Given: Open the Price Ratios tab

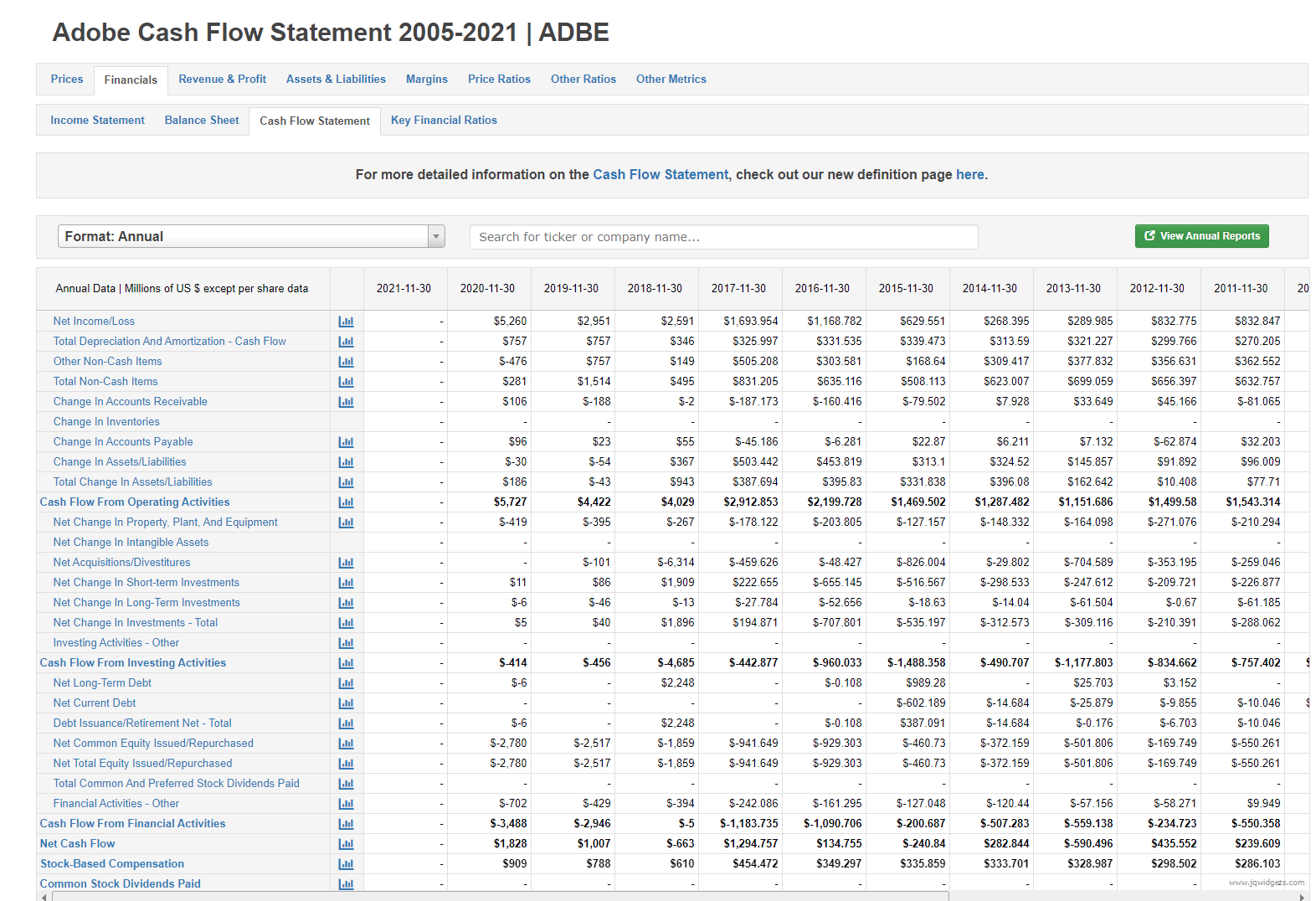Looking at the screenshot, I should 499,79.
